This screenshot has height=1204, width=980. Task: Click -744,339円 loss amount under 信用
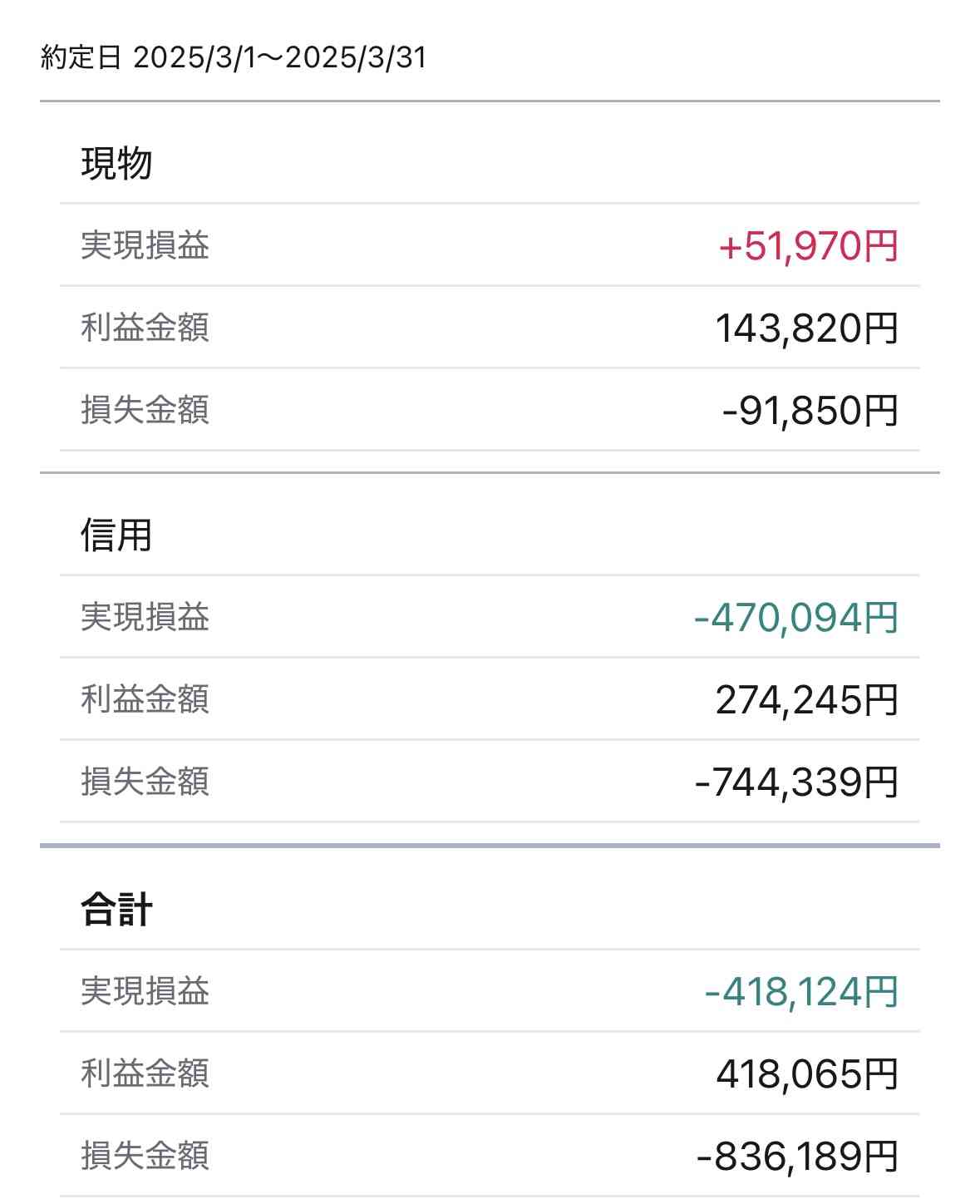796,782
